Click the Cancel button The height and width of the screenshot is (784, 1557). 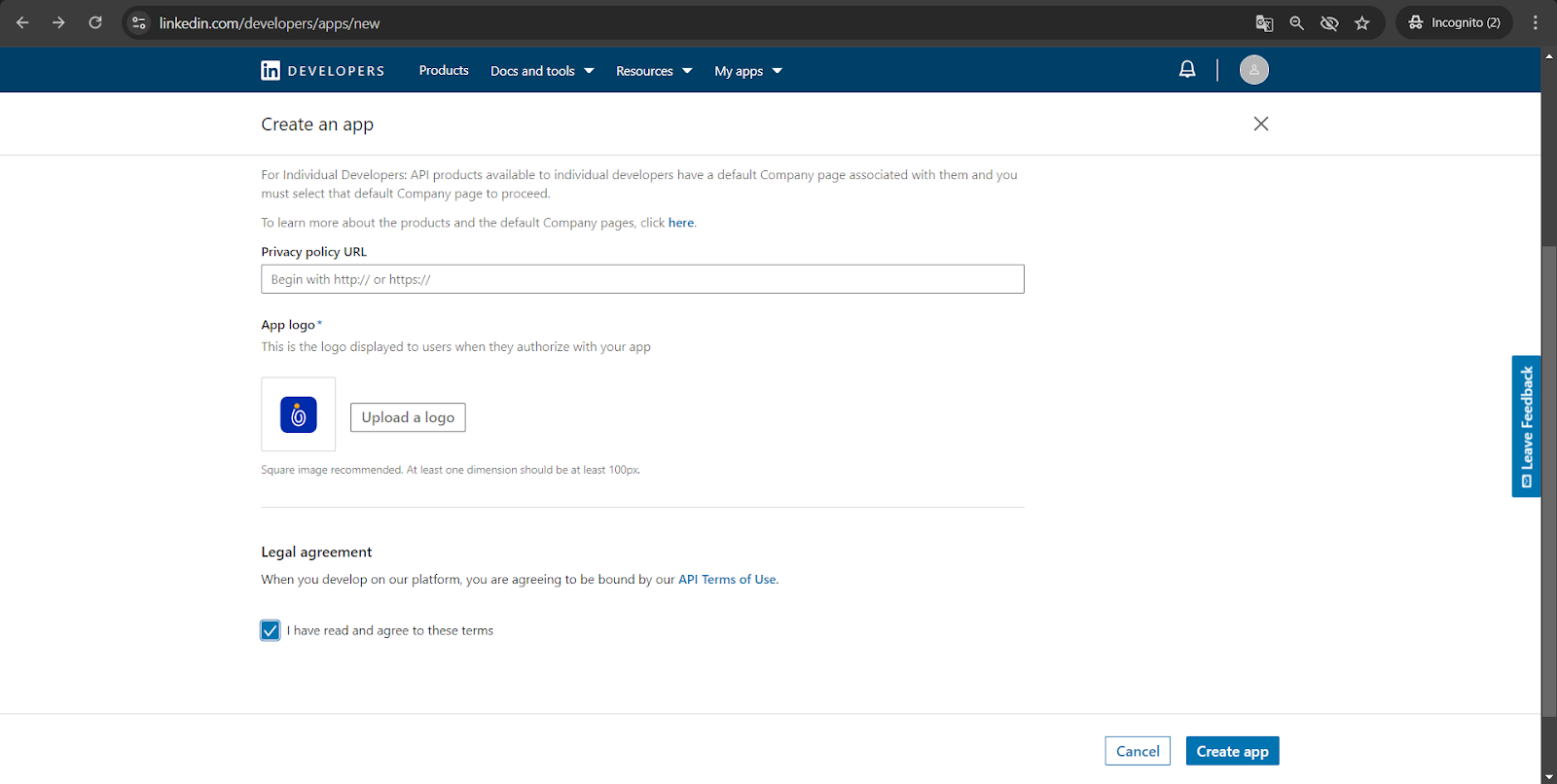(x=1138, y=751)
